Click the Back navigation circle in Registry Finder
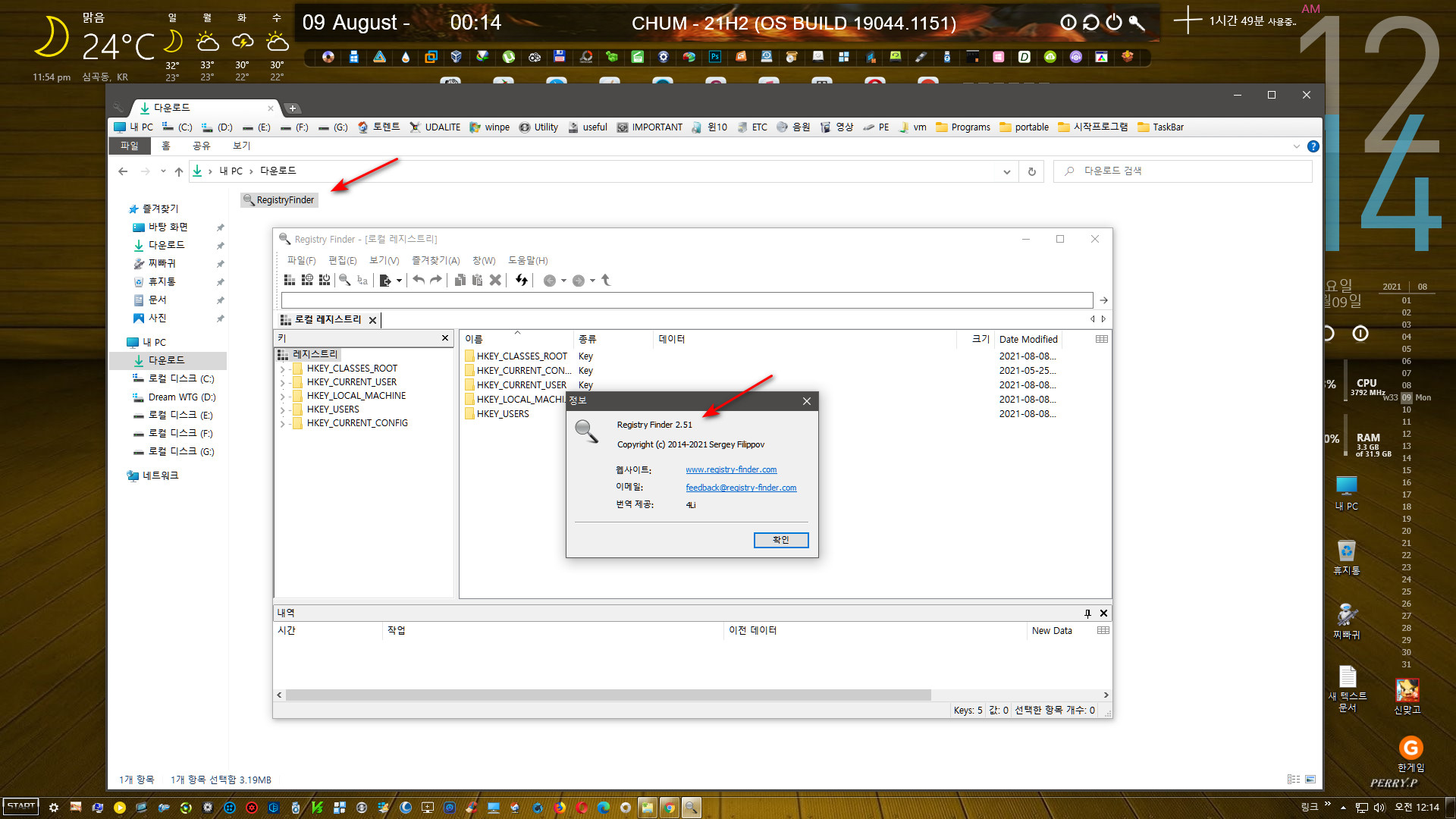Viewport: 1456px width, 819px height. [550, 281]
